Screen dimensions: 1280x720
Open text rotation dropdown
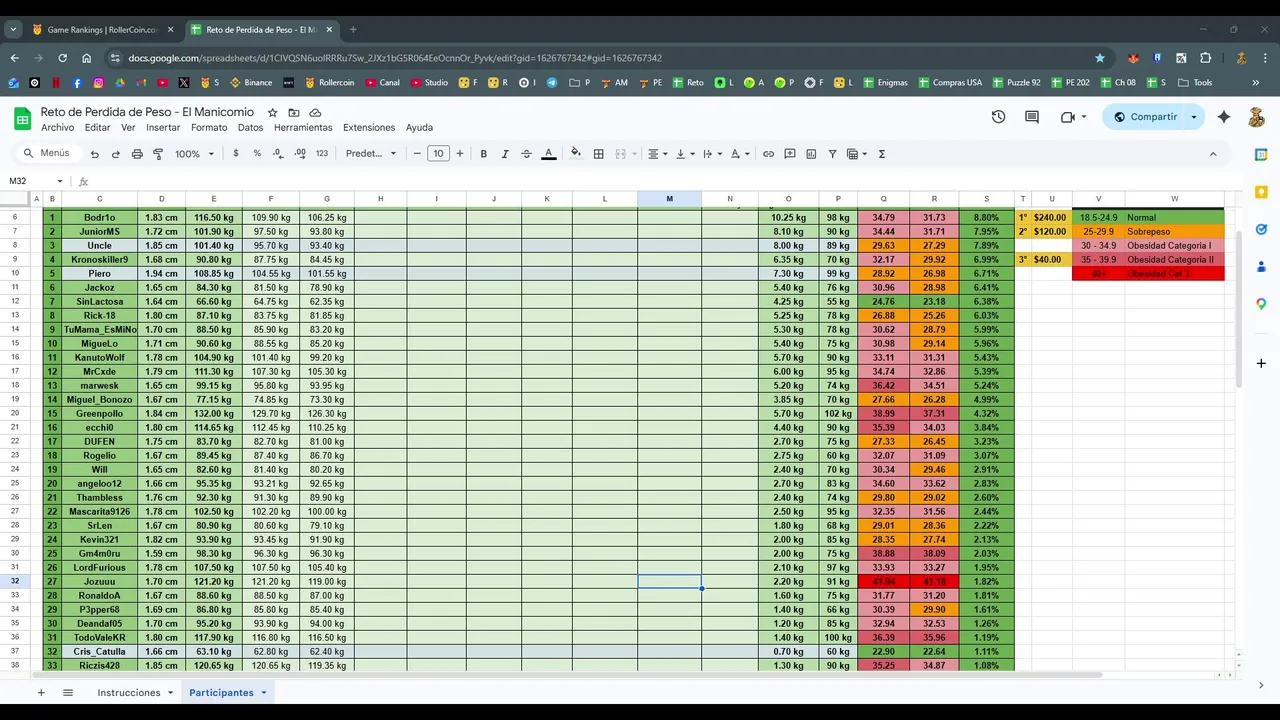click(x=739, y=154)
